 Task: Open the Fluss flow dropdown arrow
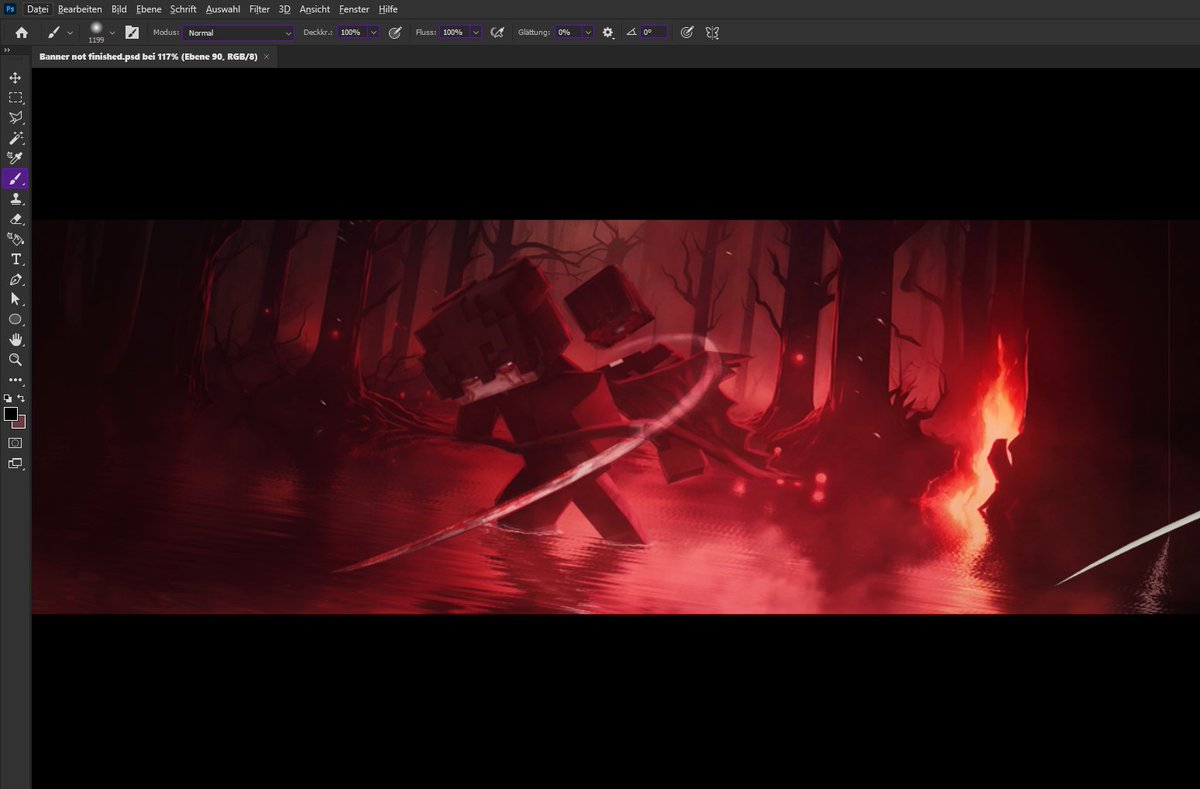pos(476,32)
